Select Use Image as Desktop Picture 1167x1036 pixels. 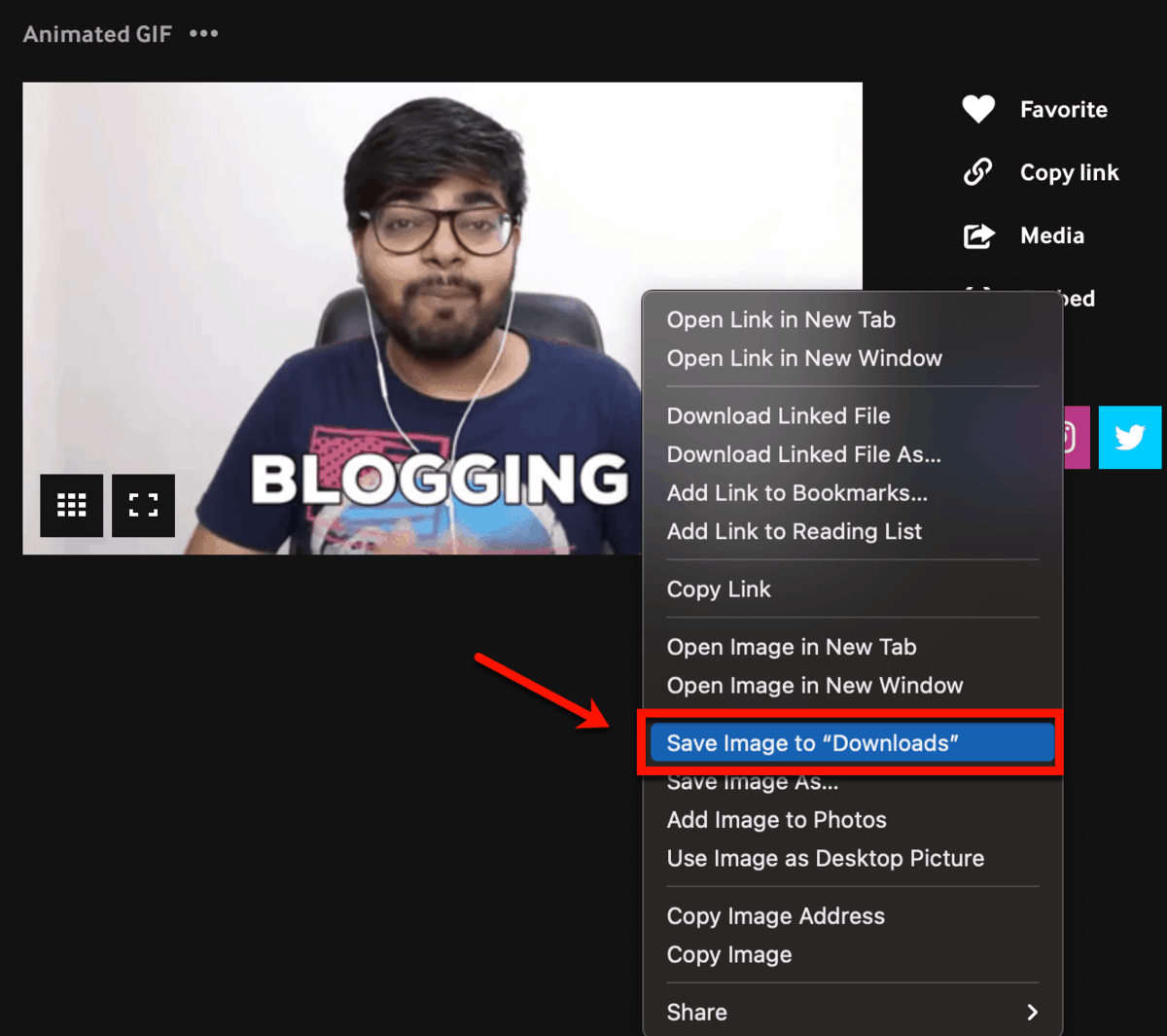point(826,858)
